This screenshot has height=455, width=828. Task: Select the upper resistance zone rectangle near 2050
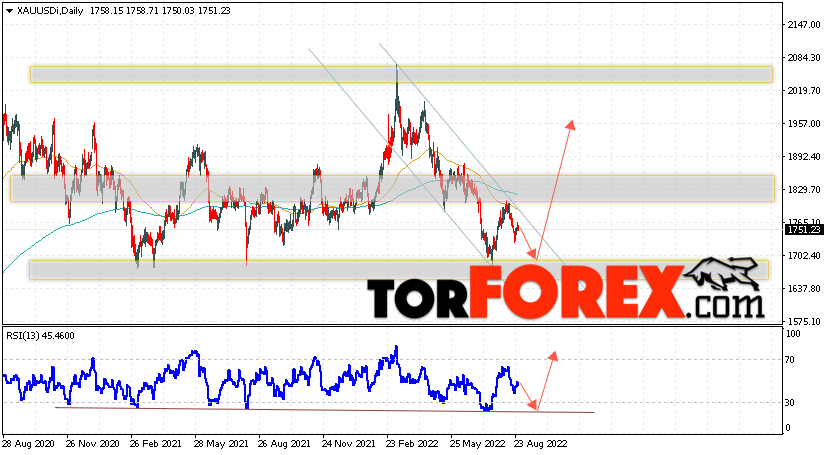click(401, 74)
